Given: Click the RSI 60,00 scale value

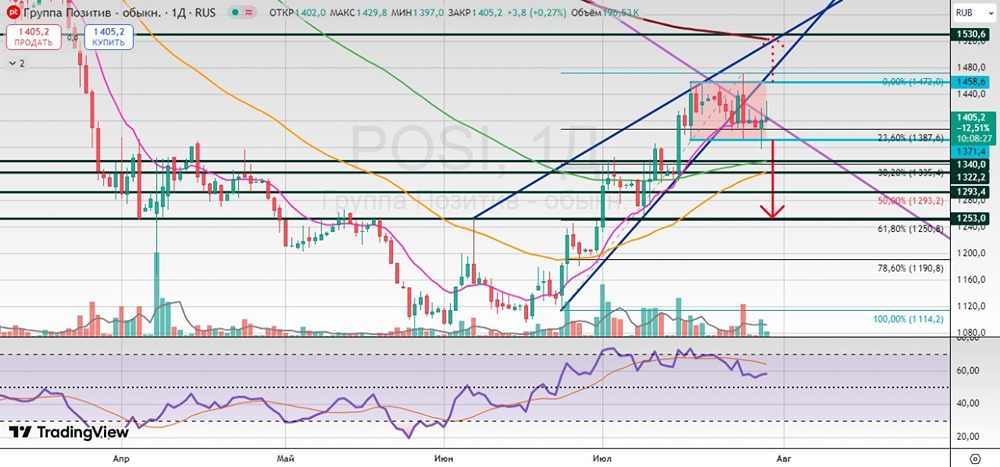Looking at the screenshot, I should pyautogui.click(x=968, y=371).
